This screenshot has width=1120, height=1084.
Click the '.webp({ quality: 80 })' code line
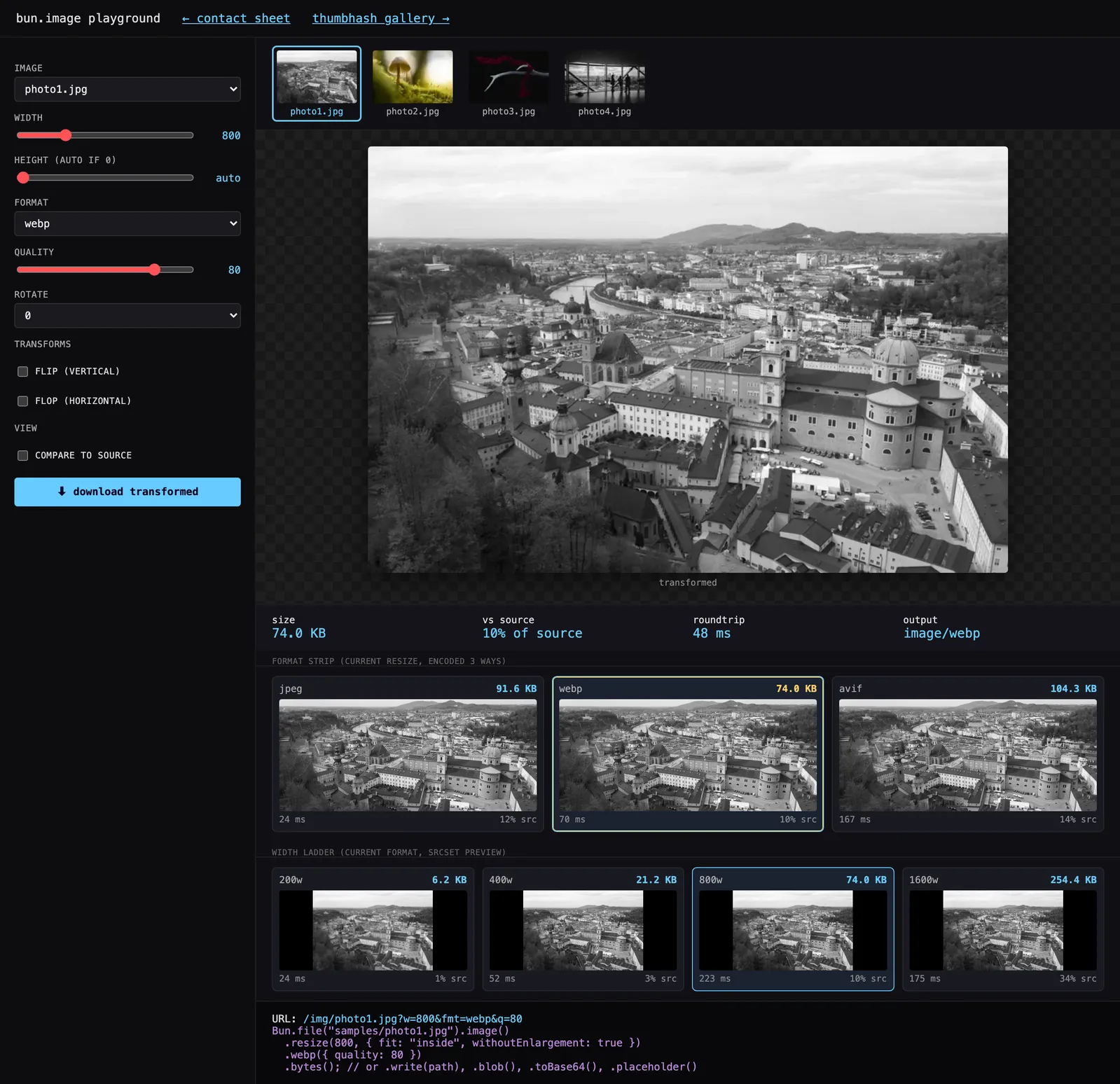click(x=353, y=1055)
